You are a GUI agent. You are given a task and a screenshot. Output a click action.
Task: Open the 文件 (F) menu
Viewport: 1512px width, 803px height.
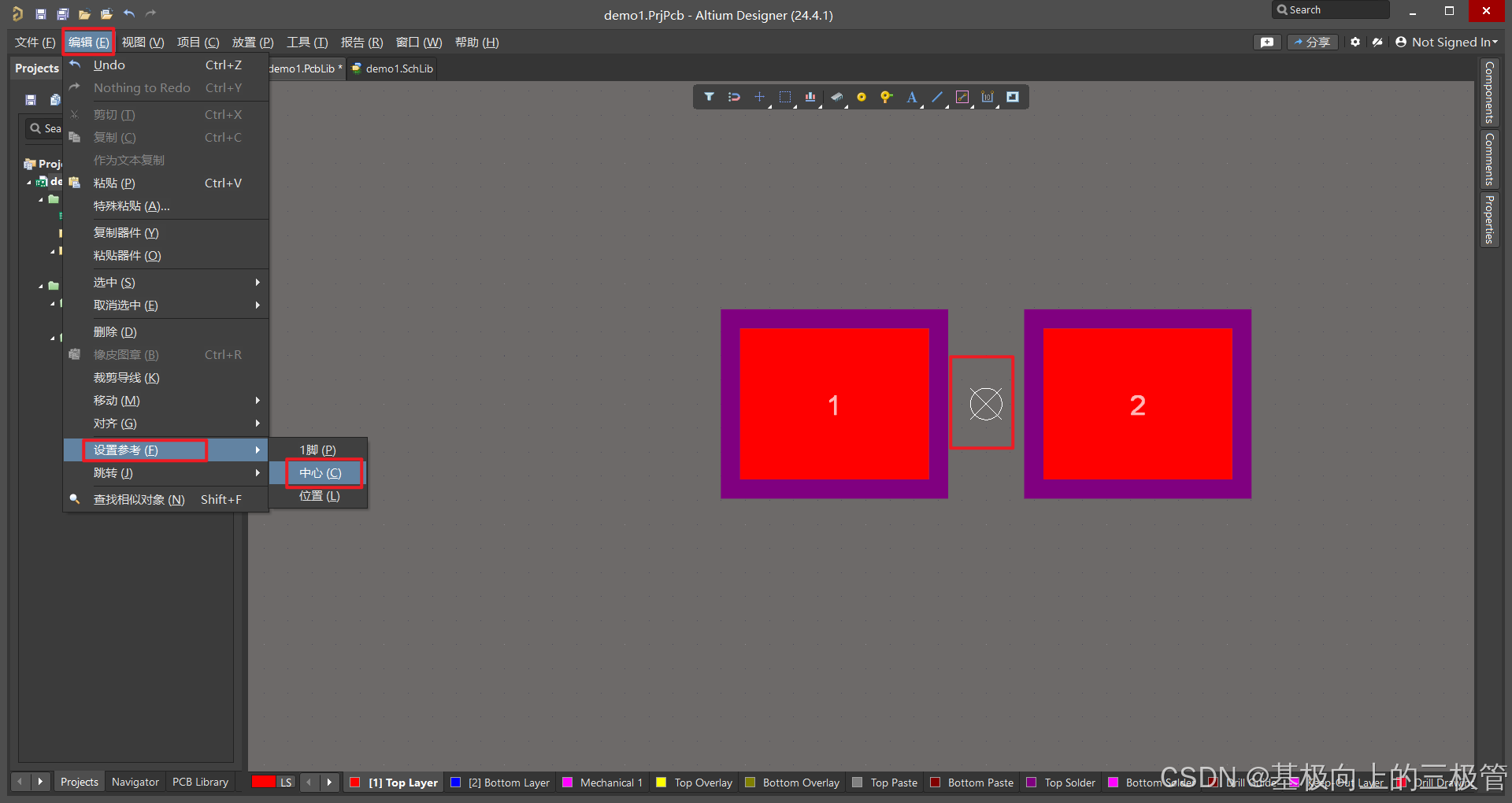coord(35,42)
